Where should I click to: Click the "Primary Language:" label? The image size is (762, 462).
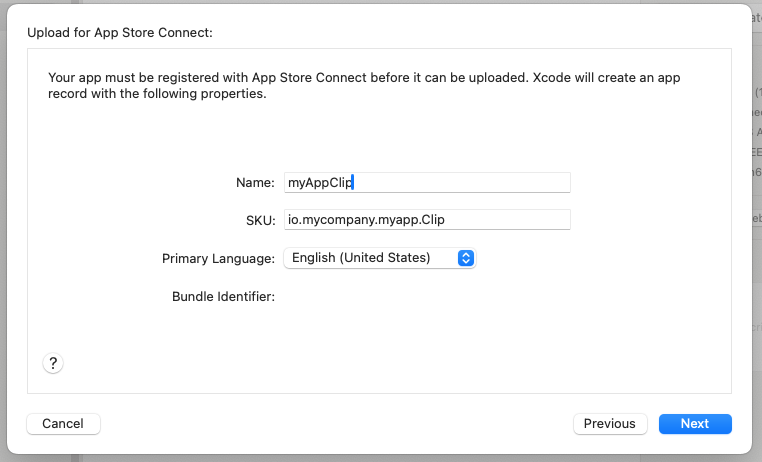[x=218, y=258]
